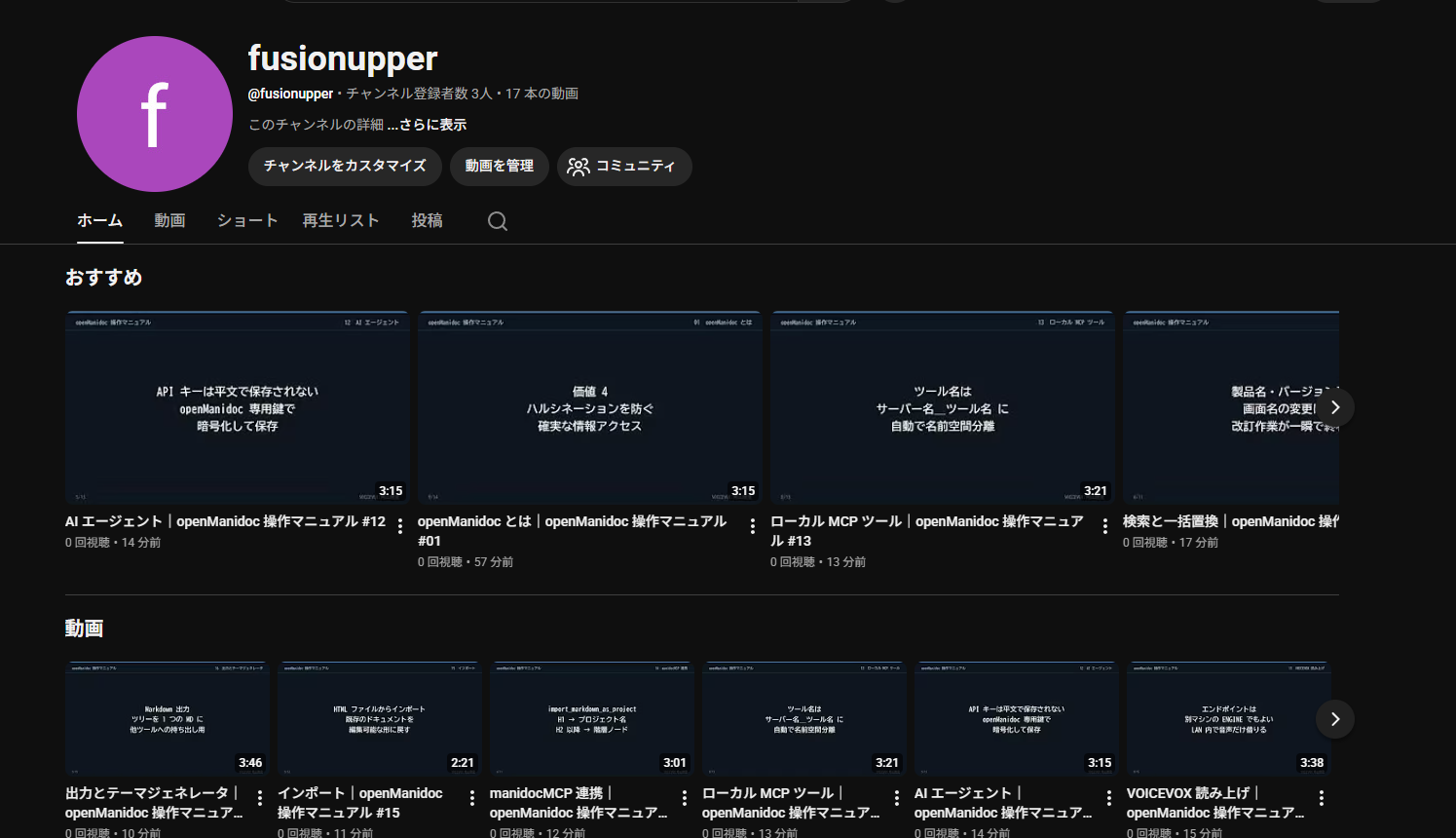Screen dimensions: 1456x838
Task: Click the 3:38 duration badge
Action: coord(1312,763)
